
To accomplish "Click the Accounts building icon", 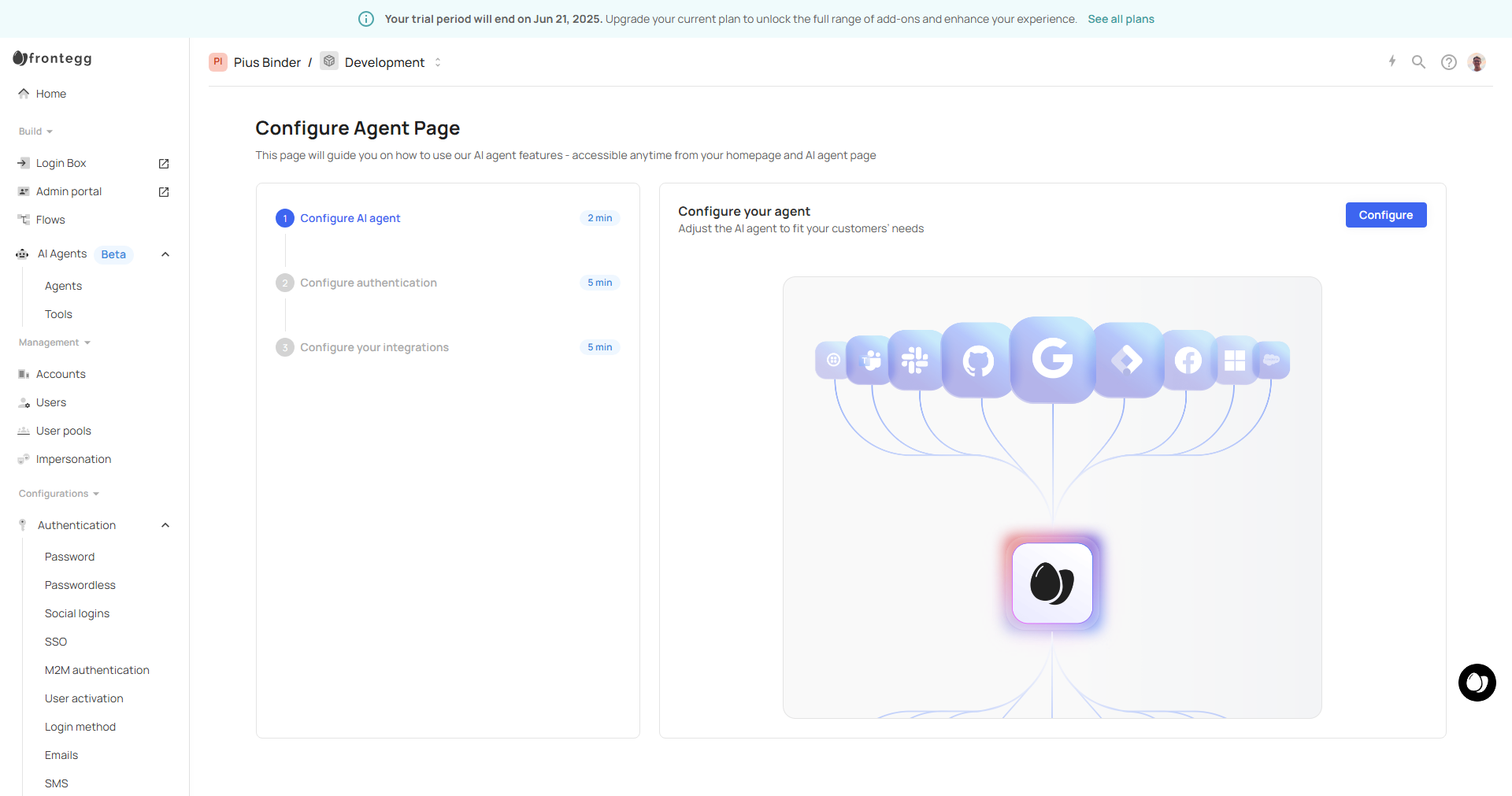I will (24, 374).
